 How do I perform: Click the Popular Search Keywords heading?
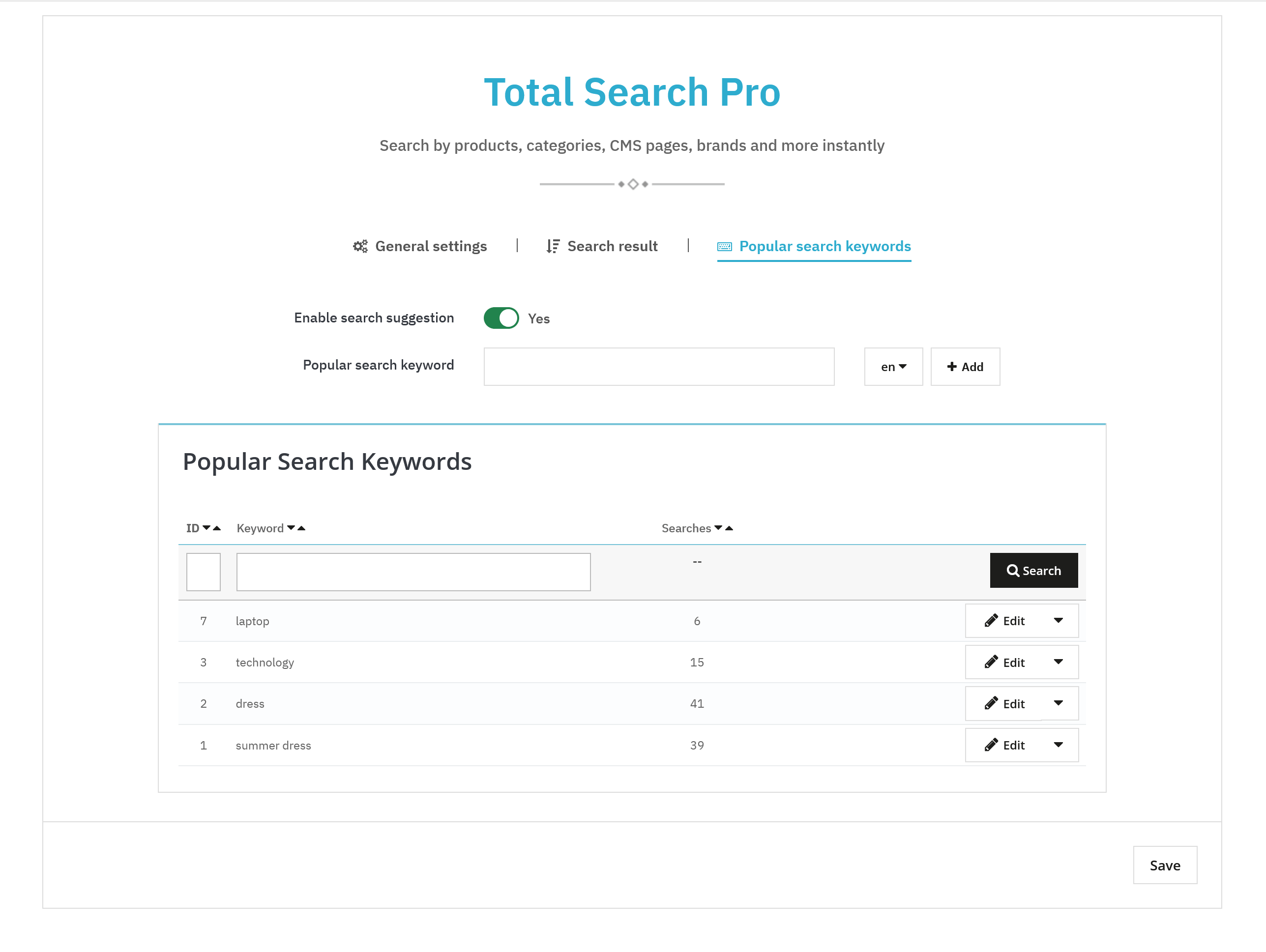327,462
